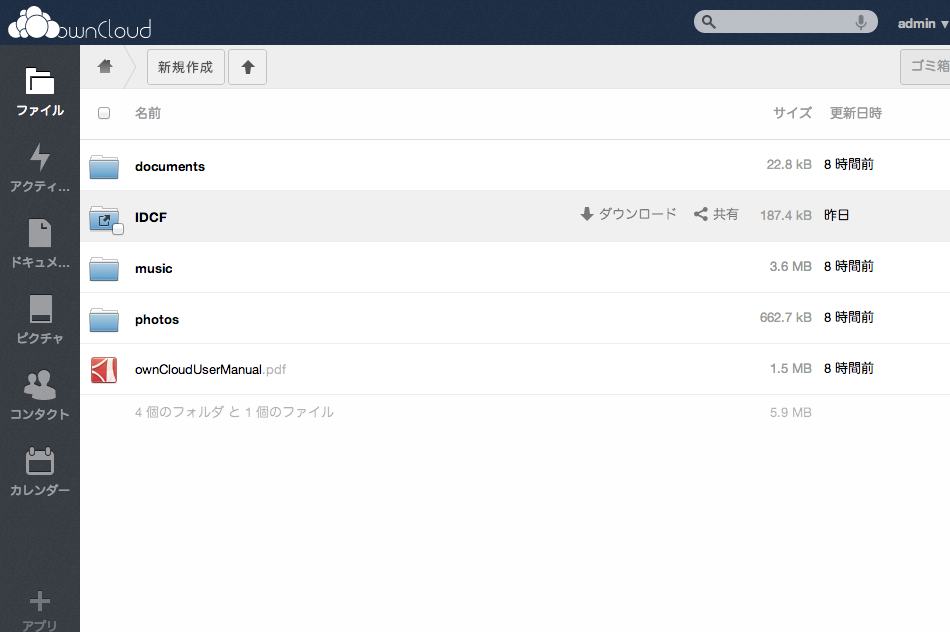950x632 pixels.
Task: Click the documents folder icon
Action: 104,167
